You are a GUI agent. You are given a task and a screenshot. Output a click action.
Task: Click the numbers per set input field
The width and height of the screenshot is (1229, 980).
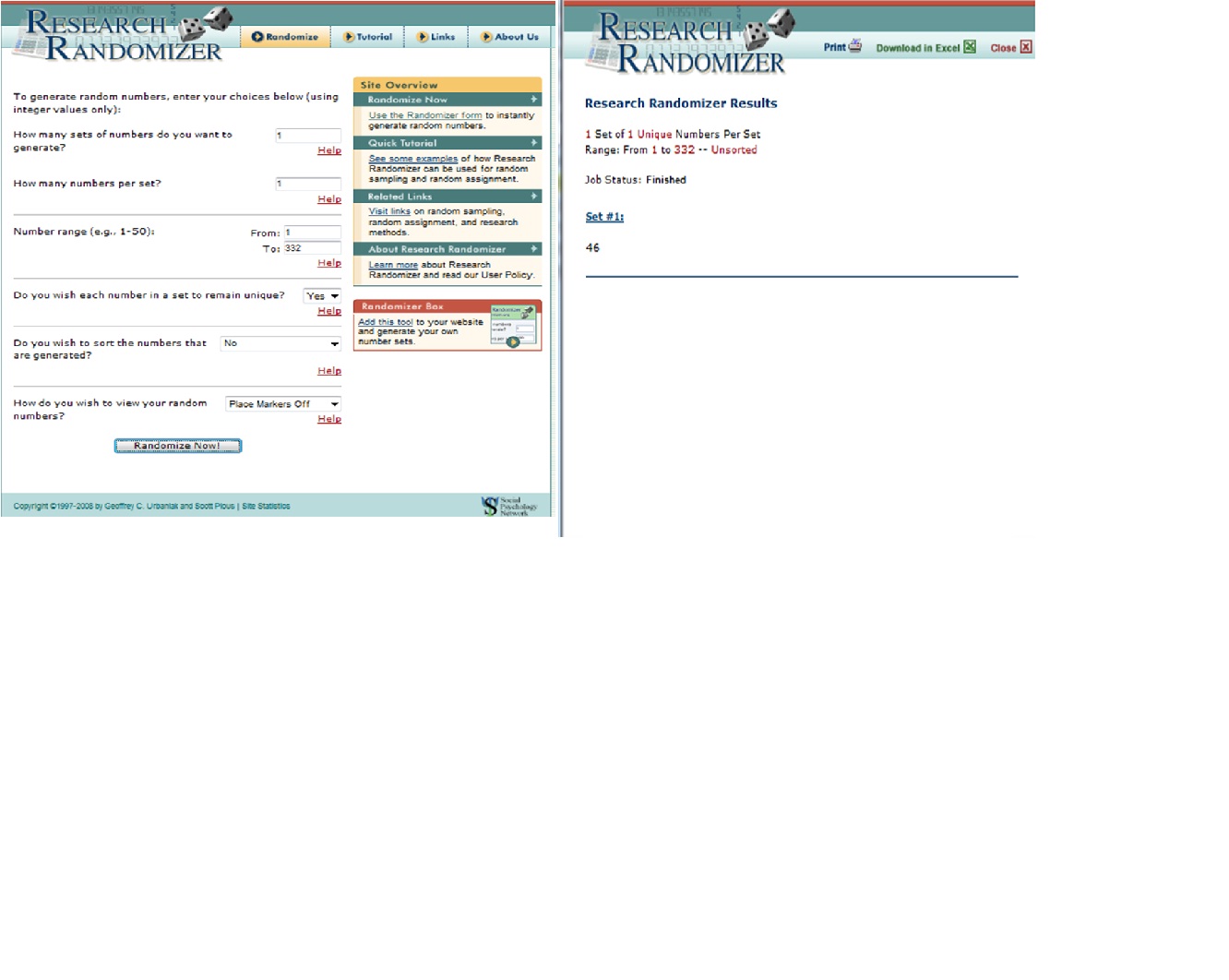308,184
